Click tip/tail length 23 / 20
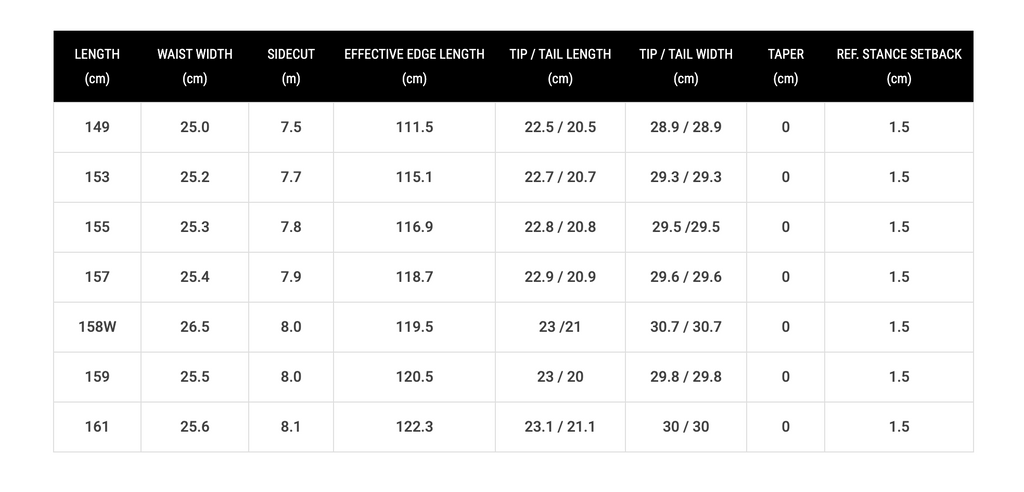 point(560,377)
